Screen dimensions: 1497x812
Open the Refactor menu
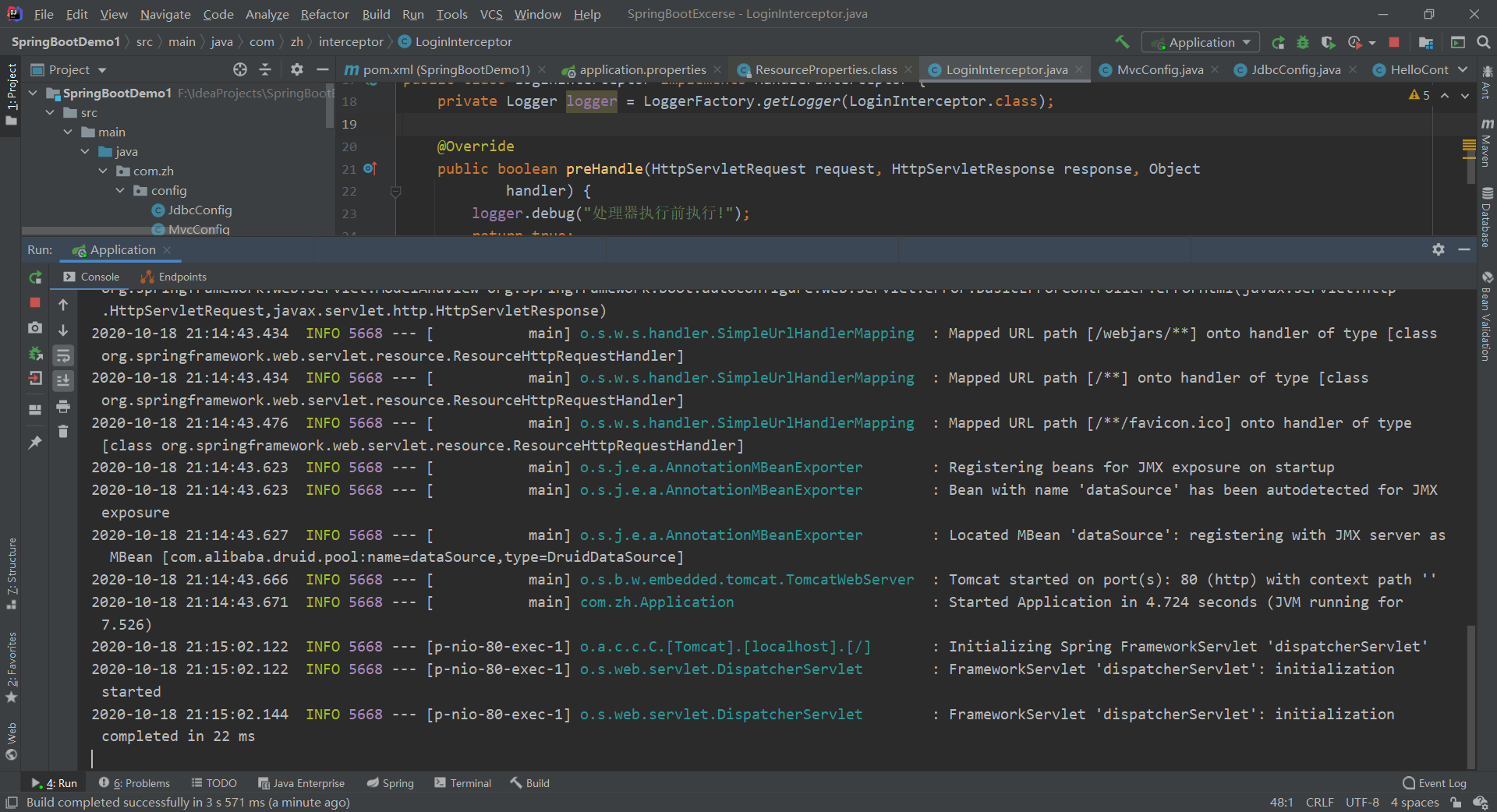coord(324,14)
